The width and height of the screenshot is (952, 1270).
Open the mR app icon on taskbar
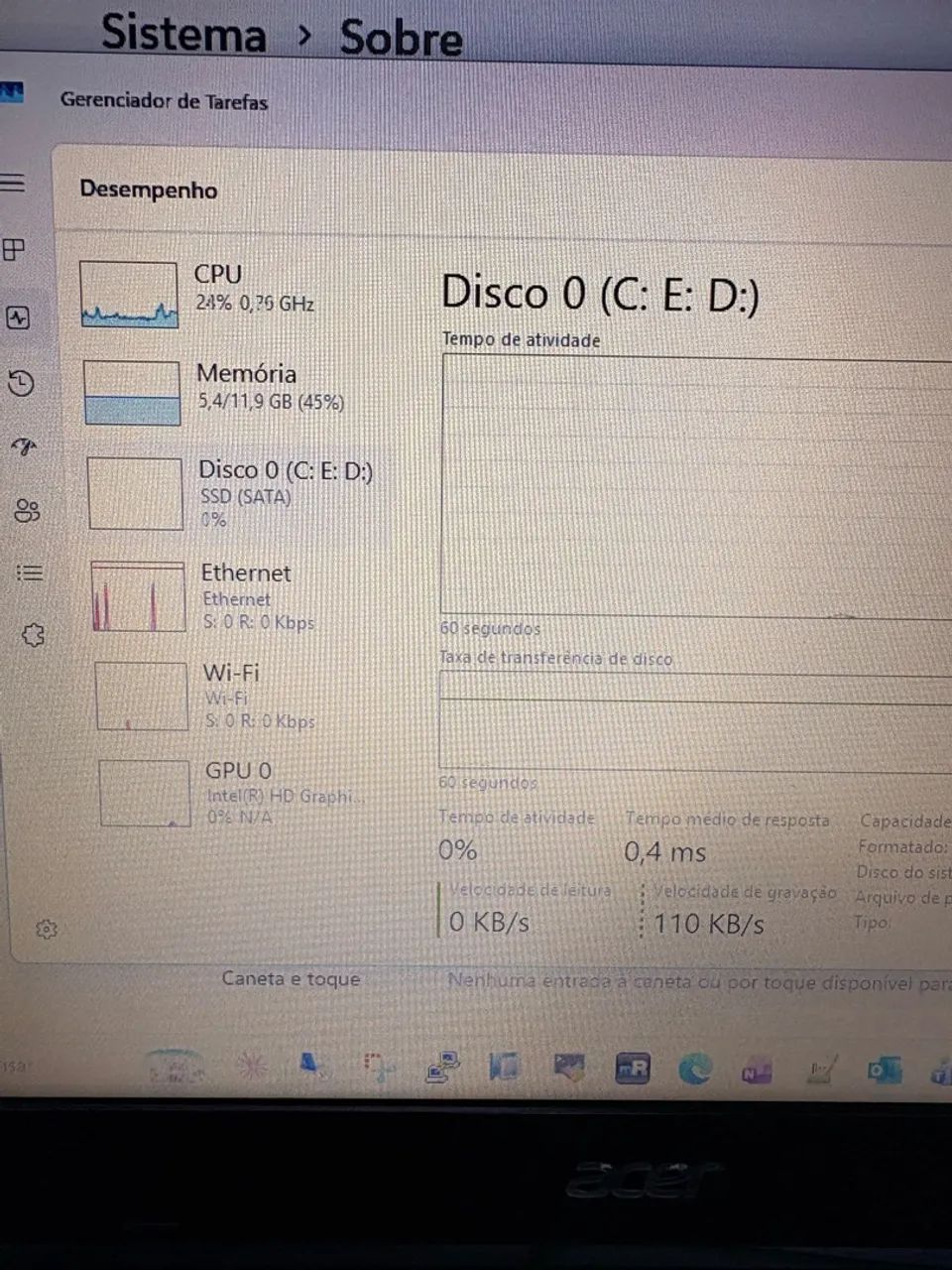(633, 1069)
